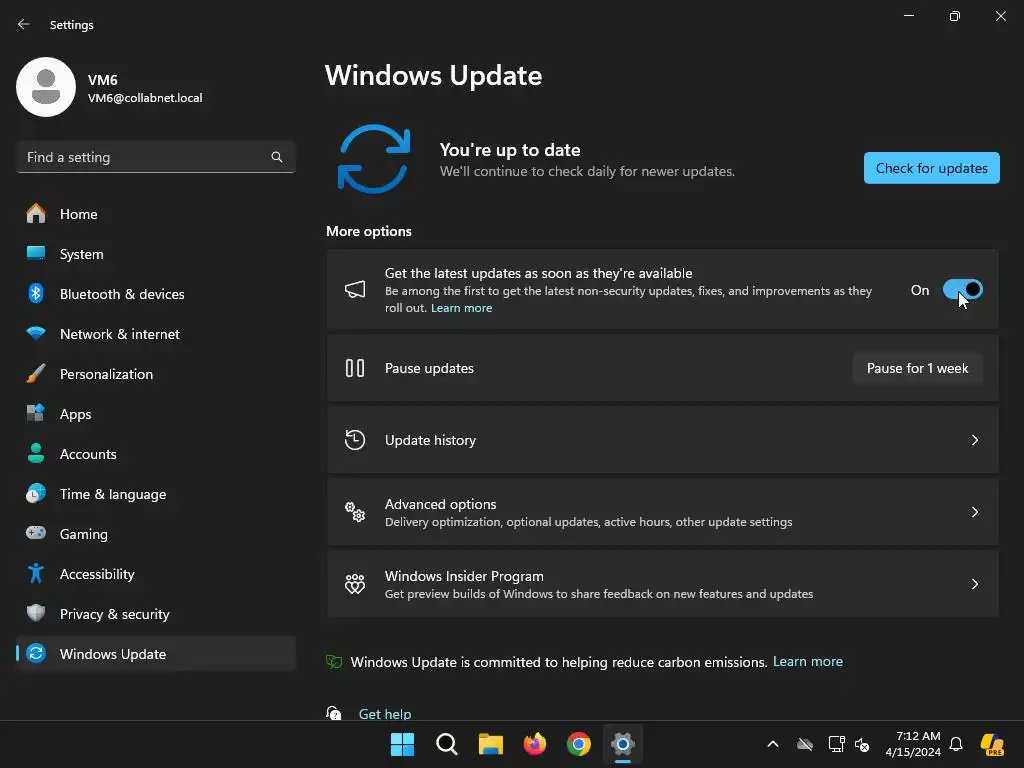Screen dimensions: 1024x768
Task: Click the Apps icon in sidebar
Action: [36, 413]
